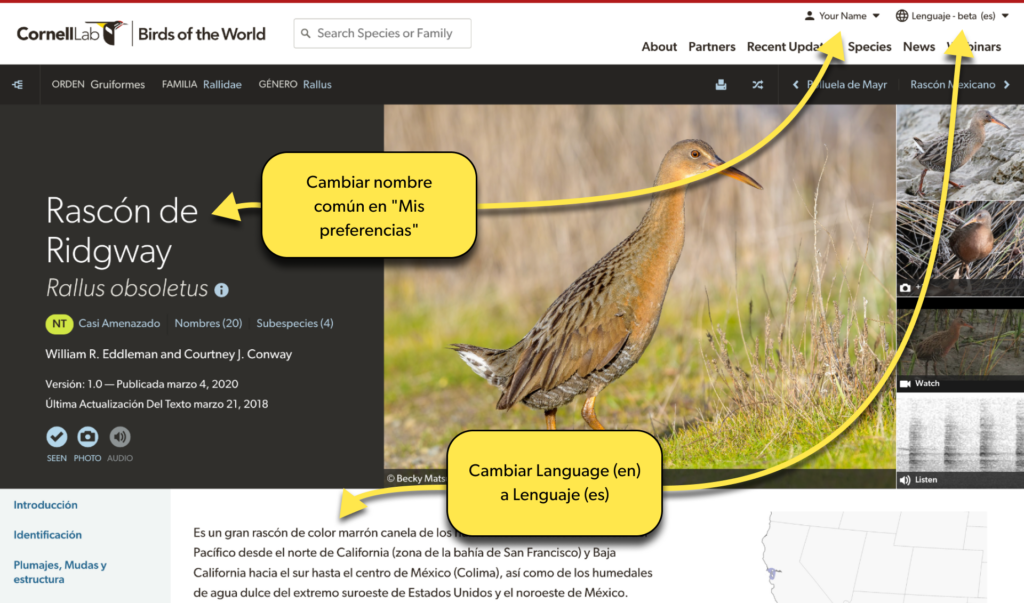Click the magnifying glass in the search box

306,33
